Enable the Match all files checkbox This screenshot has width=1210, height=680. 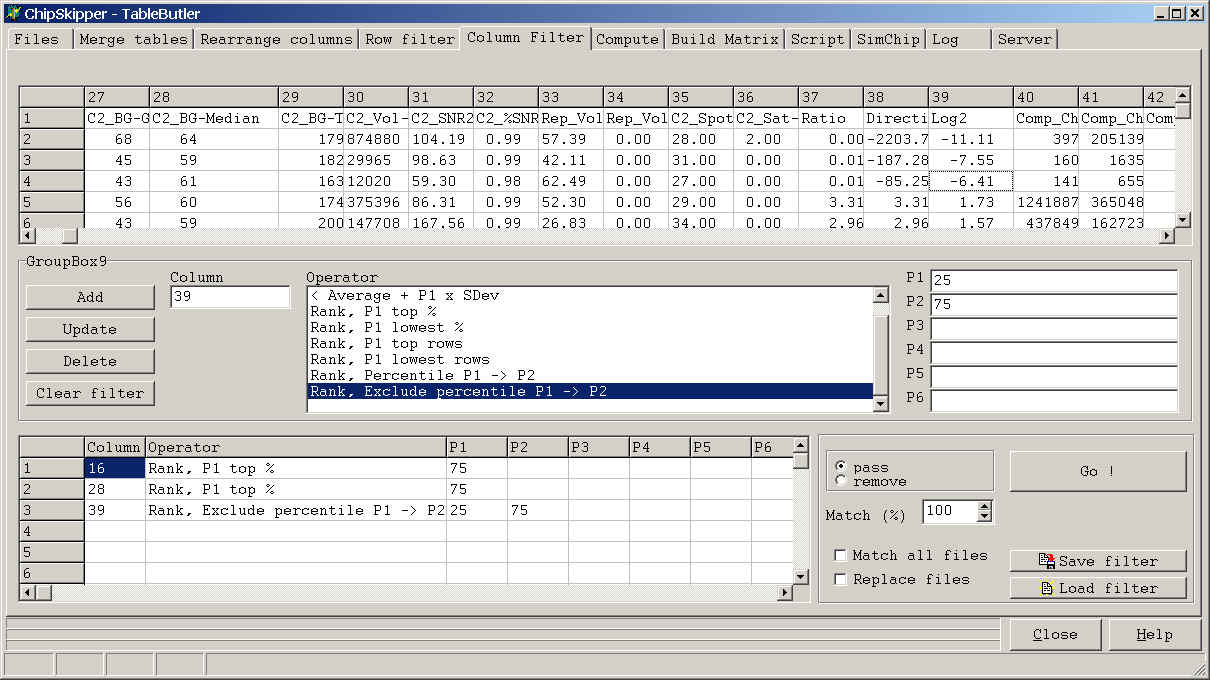(x=841, y=555)
